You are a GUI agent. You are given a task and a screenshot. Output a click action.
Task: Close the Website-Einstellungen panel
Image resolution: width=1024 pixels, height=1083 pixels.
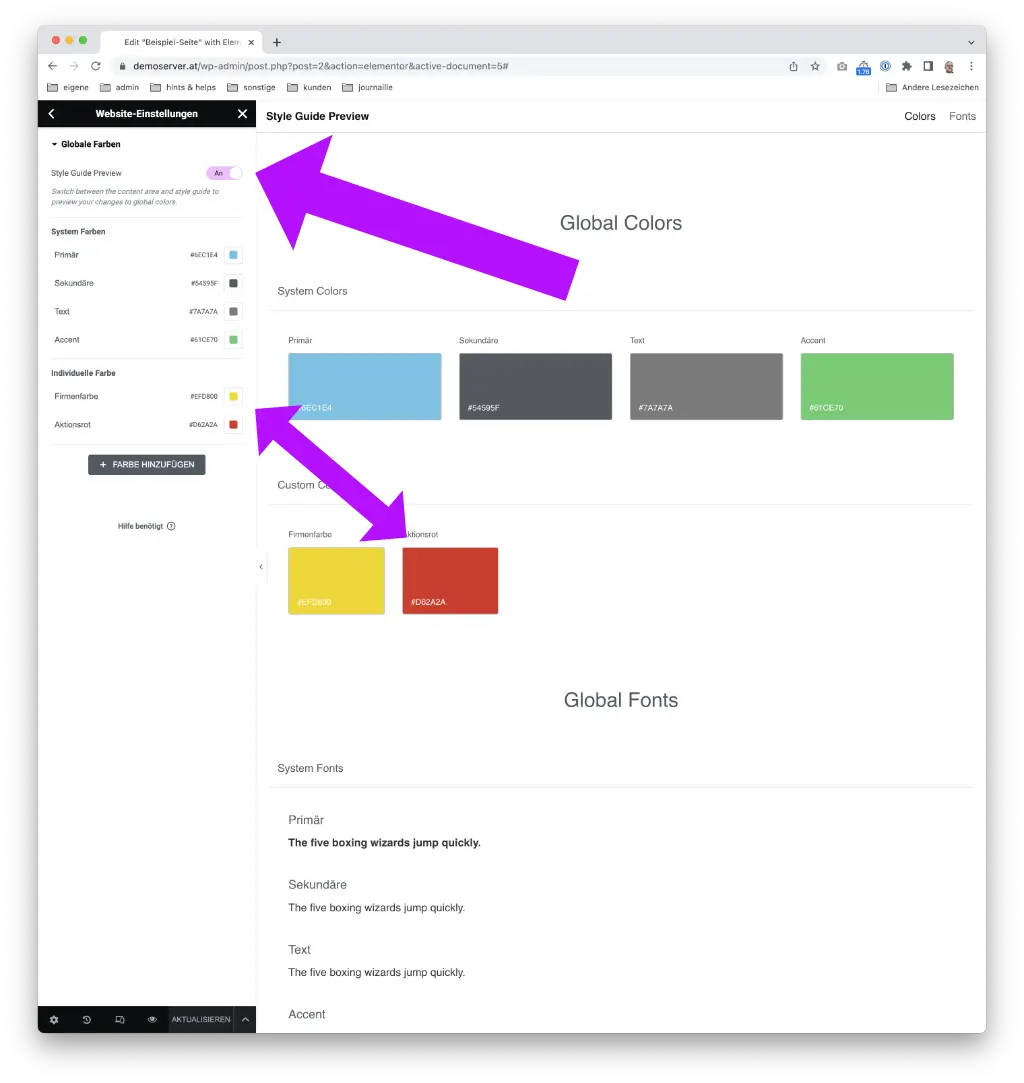click(242, 113)
